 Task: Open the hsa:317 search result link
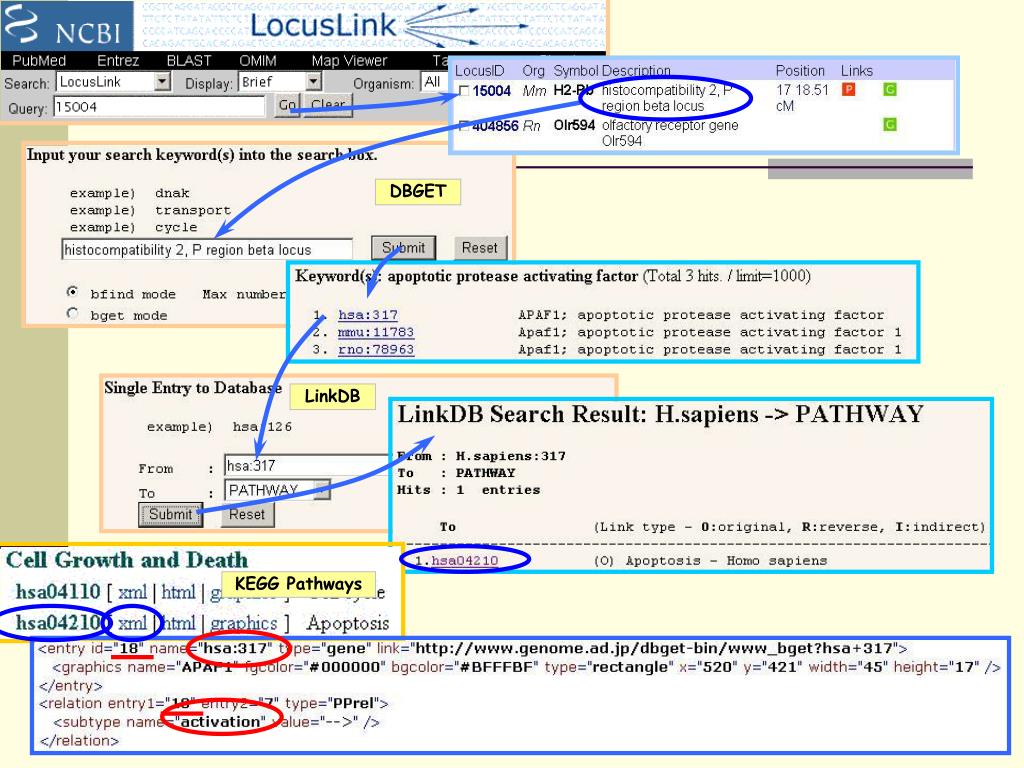(368, 315)
